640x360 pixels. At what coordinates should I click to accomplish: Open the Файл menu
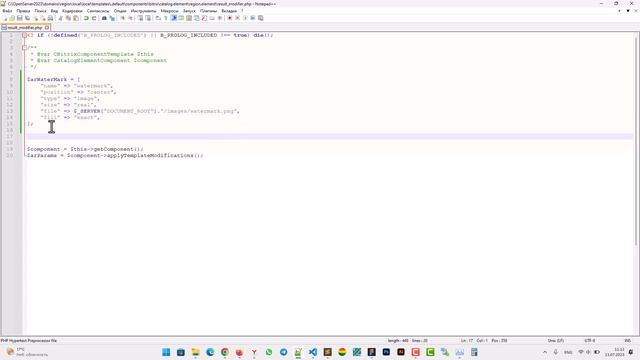(x=7, y=11)
